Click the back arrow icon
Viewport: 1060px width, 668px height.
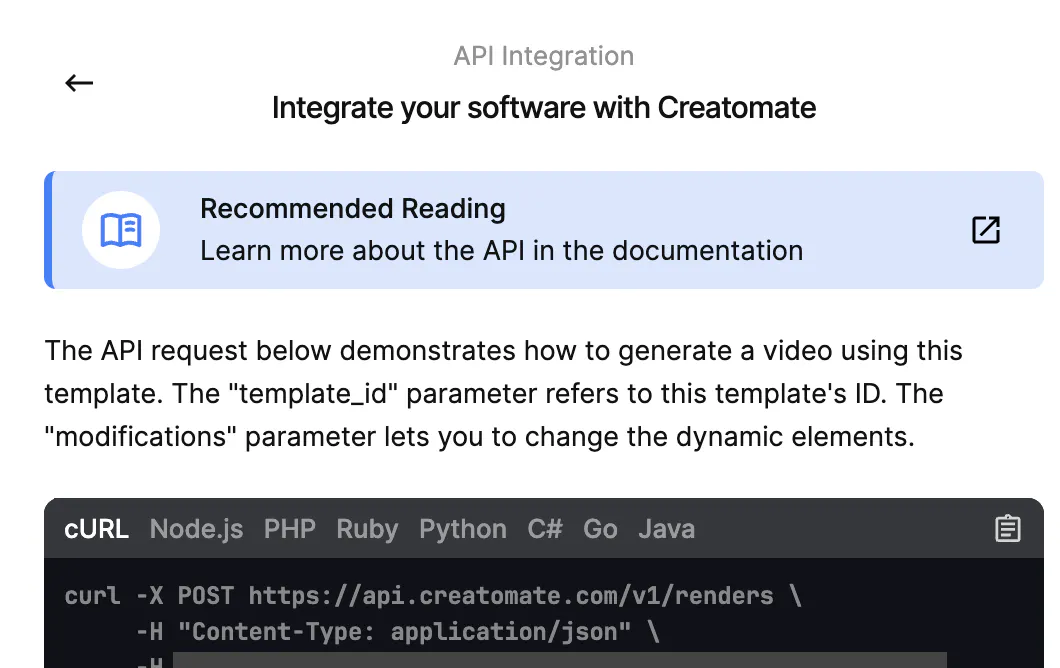pos(79,83)
